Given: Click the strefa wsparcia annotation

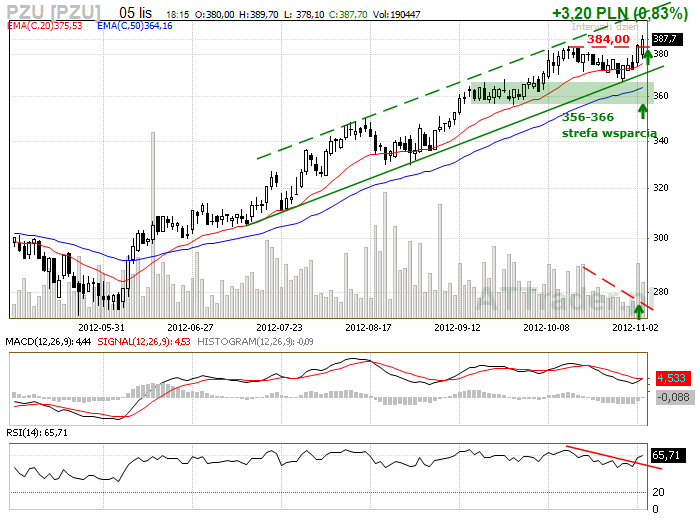Looking at the screenshot, I should [x=609, y=133].
